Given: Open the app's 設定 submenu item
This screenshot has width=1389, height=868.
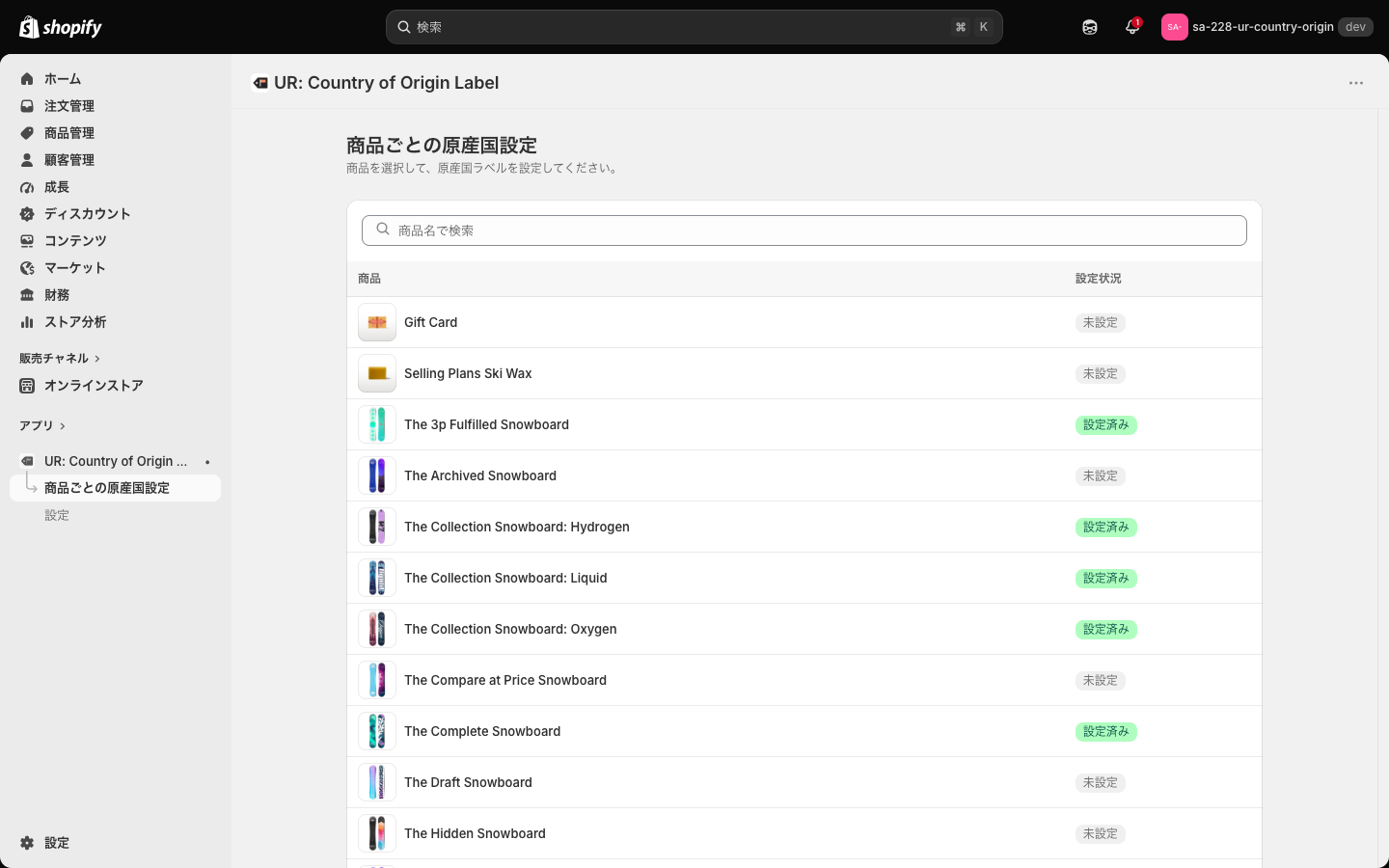Looking at the screenshot, I should (116, 515).
